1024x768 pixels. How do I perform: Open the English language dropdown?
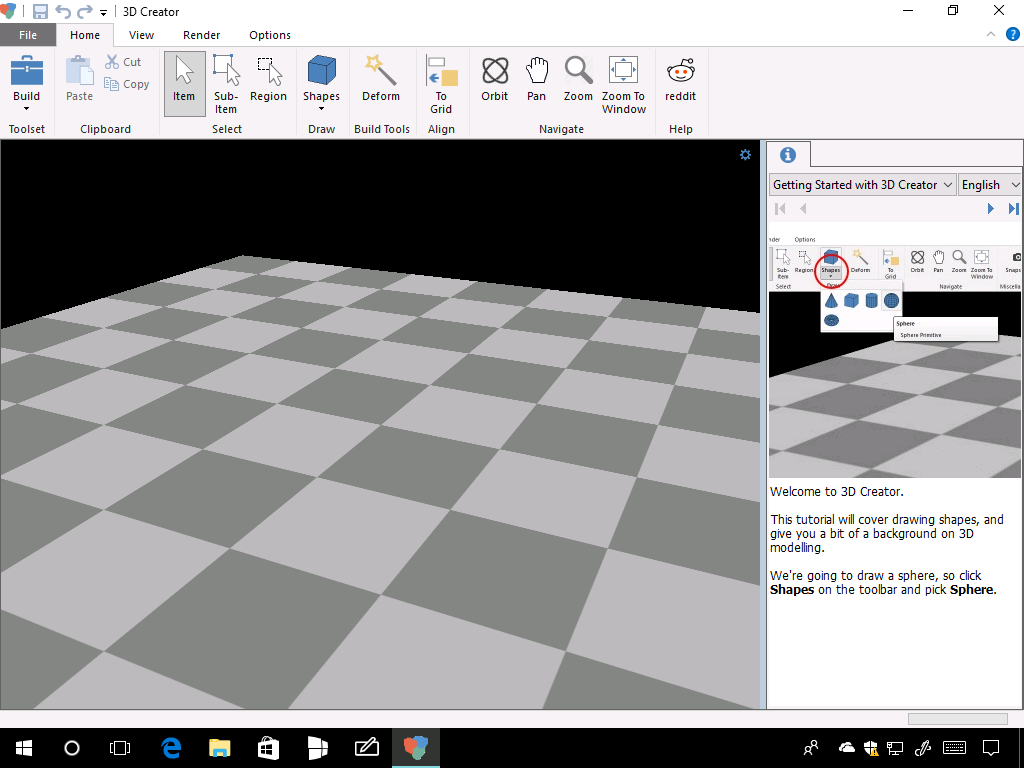click(990, 185)
